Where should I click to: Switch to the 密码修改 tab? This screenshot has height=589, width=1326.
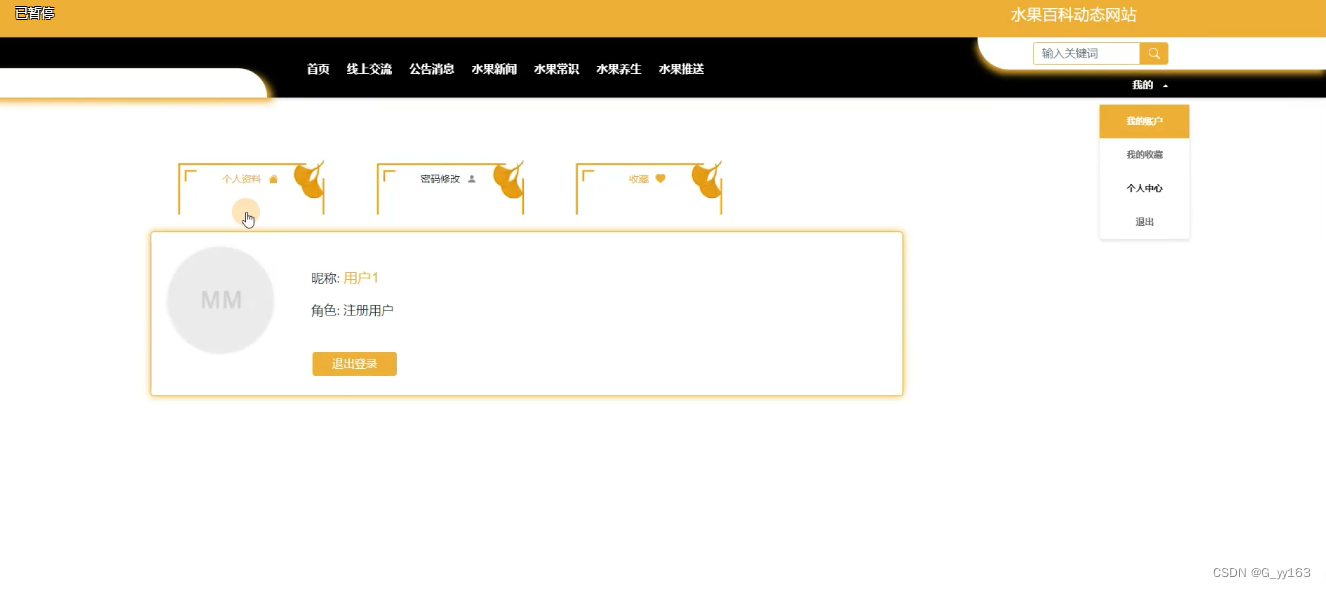pos(450,188)
